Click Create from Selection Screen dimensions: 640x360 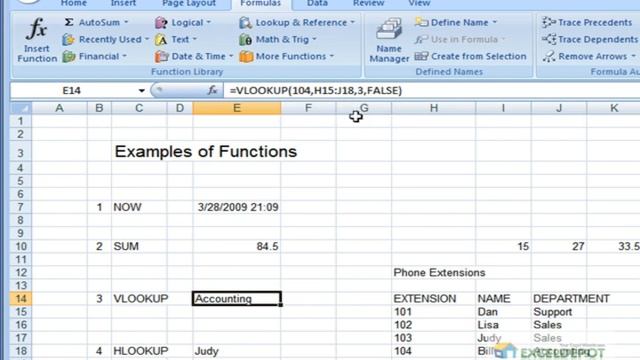[470, 56]
